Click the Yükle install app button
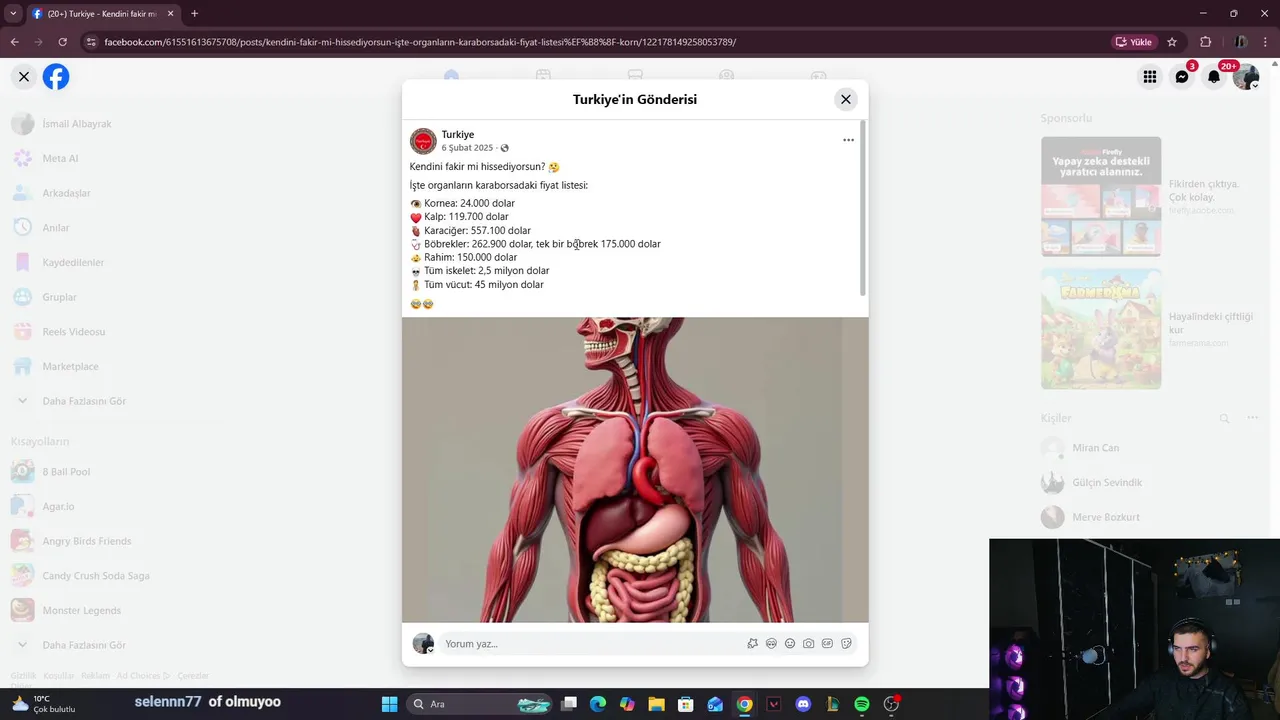Screen dimensions: 1280x720 point(1133,42)
